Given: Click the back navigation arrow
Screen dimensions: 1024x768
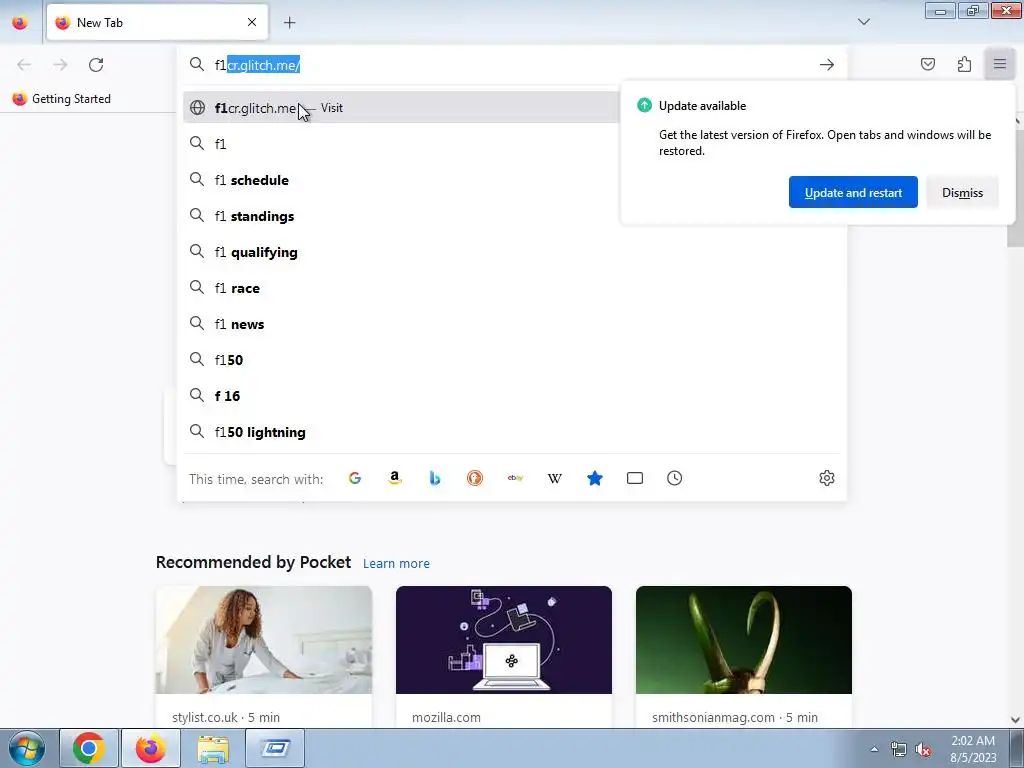Looking at the screenshot, I should click(24, 65).
